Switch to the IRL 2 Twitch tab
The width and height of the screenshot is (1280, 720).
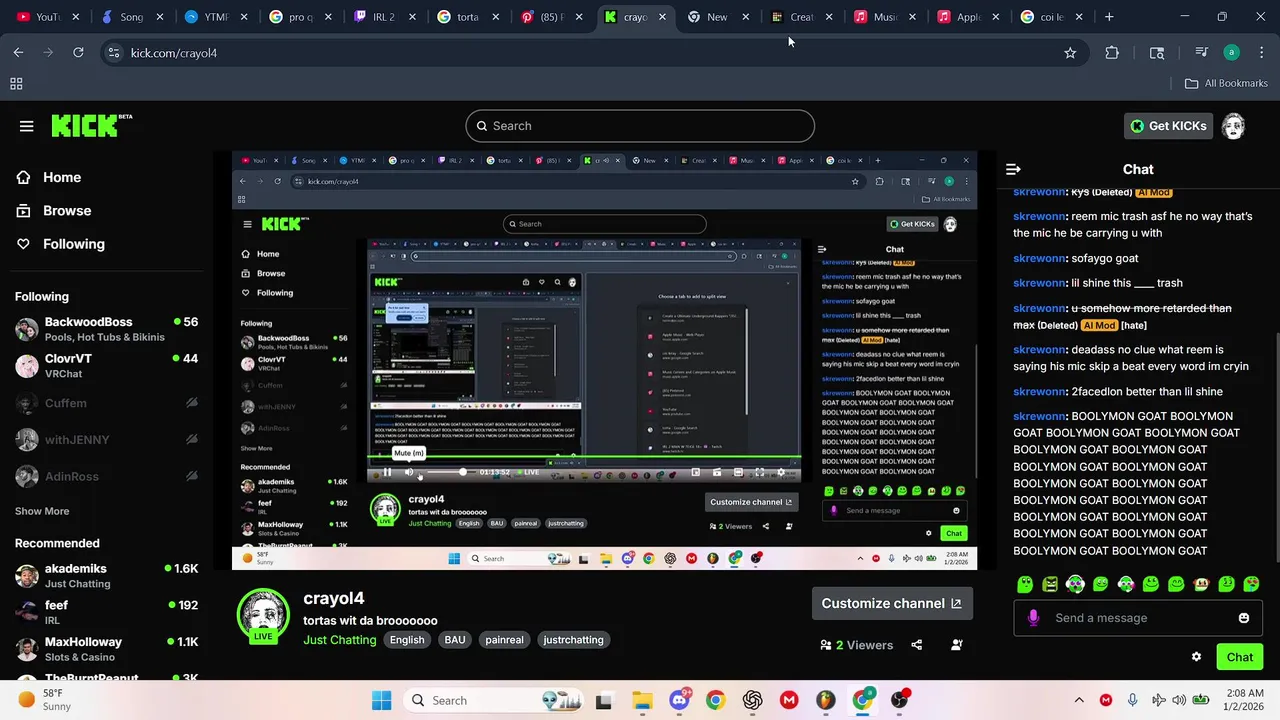pos(383,17)
